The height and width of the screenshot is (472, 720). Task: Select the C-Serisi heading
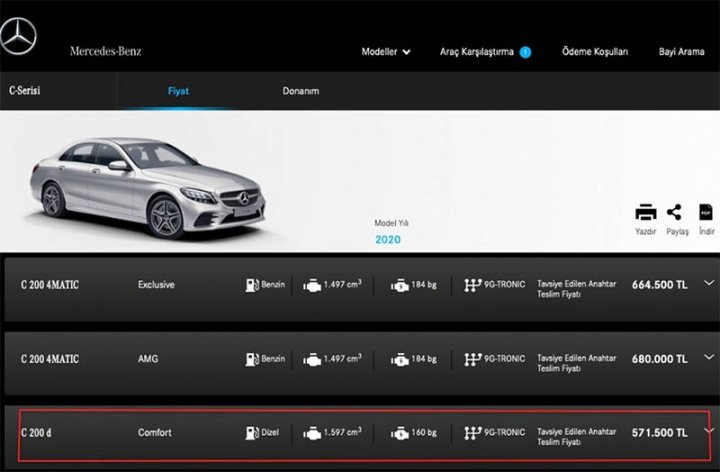point(25,90)
